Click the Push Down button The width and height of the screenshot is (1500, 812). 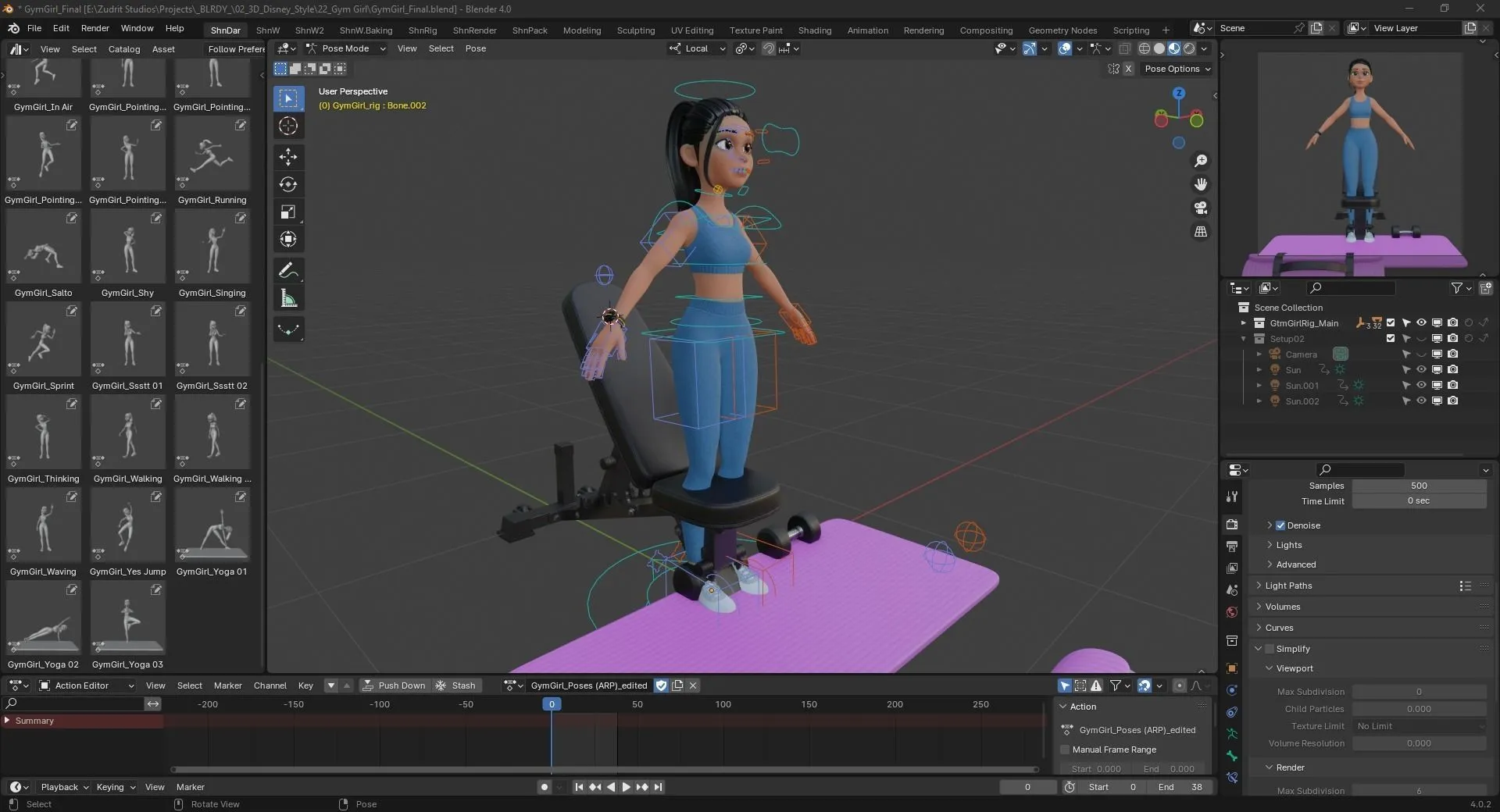pos(395,685)
